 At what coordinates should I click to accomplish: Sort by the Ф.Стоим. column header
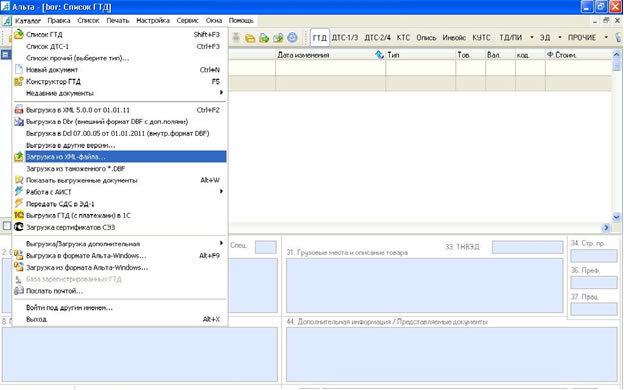click(x=578, y=55)
